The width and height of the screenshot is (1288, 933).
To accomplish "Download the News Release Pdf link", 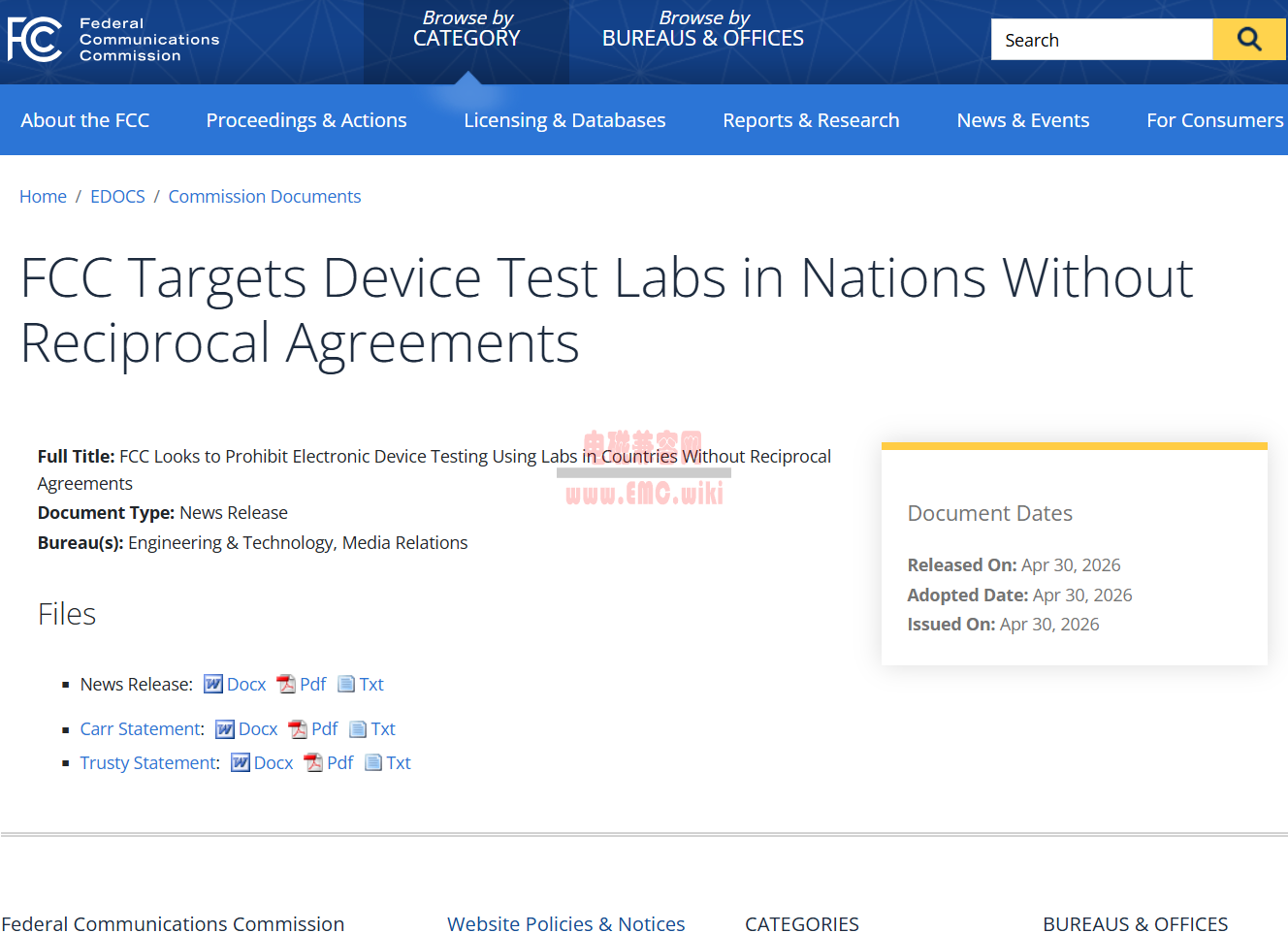I will click(313, 685).
